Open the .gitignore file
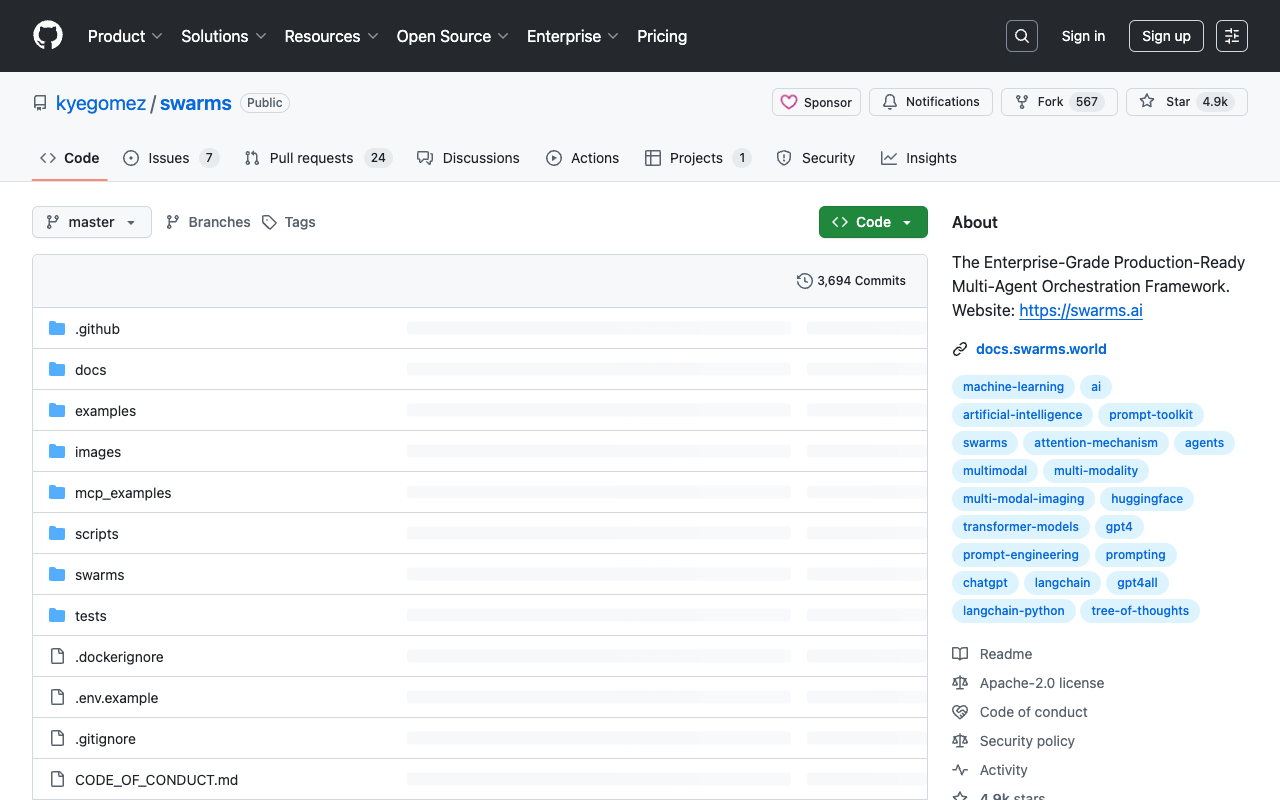This screenshot has height=800, width=1280. (105, 739)
